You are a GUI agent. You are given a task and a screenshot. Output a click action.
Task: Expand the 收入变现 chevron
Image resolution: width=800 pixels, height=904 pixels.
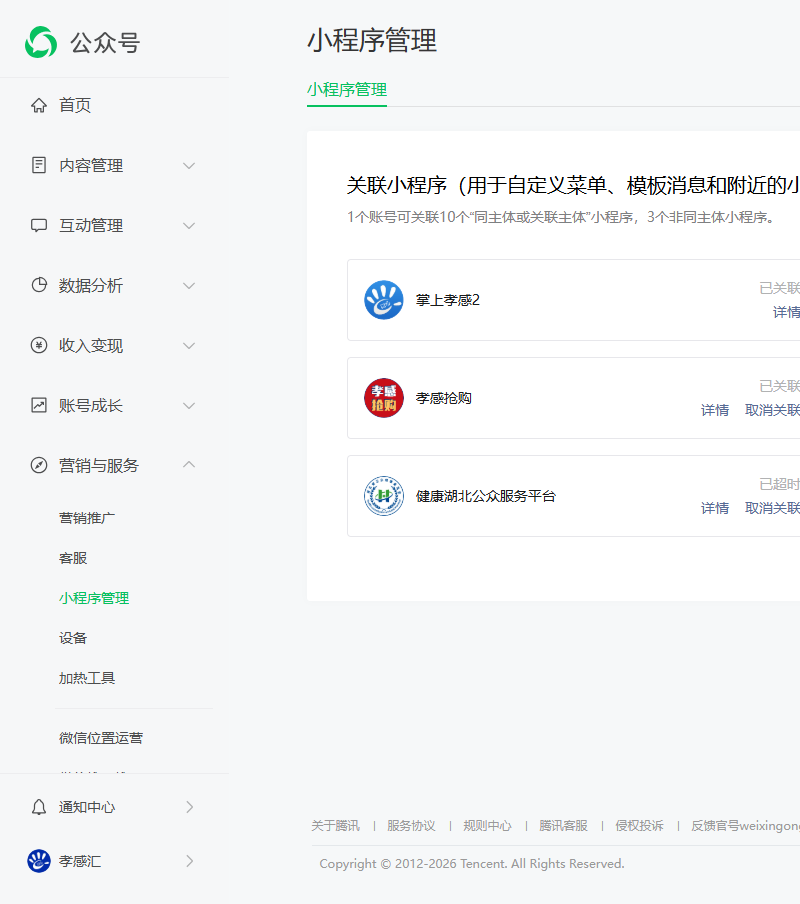click(x=189, y=346)
